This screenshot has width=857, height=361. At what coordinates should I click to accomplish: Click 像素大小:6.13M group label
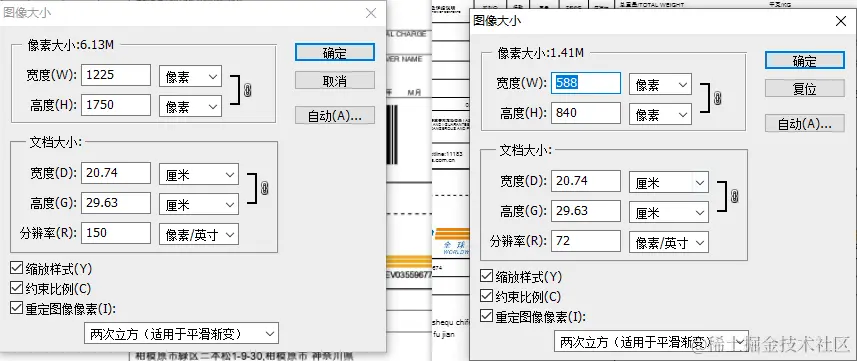pyautogui.click(x=71, y=45)
